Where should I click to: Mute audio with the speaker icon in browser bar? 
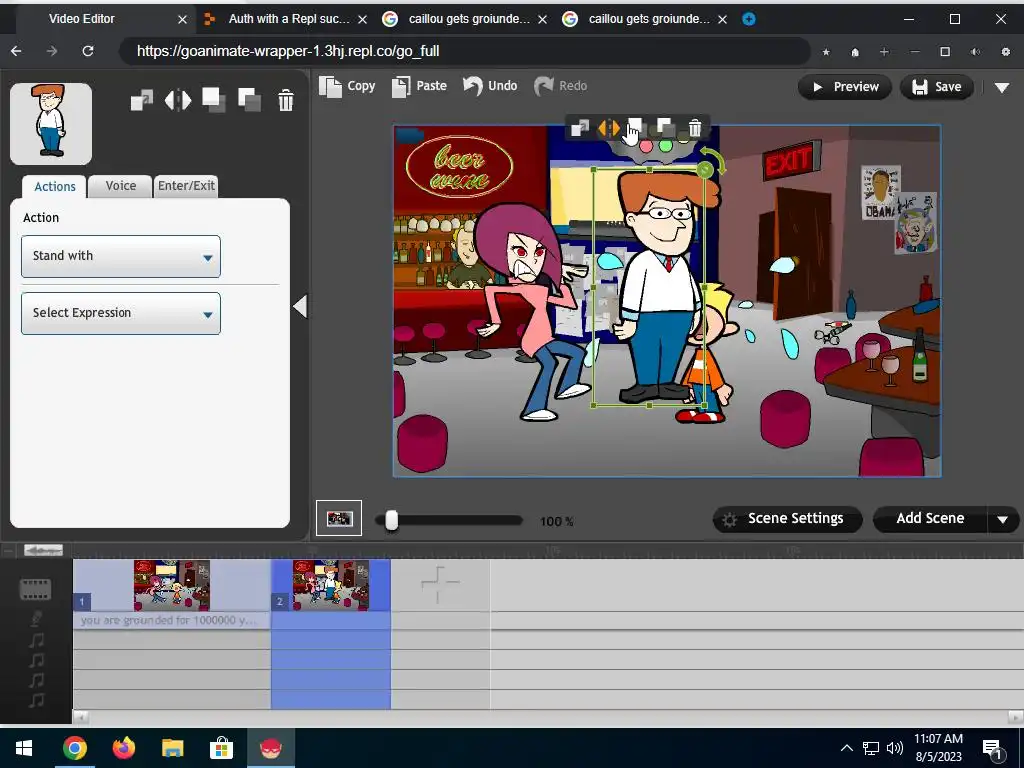point(975,52)
